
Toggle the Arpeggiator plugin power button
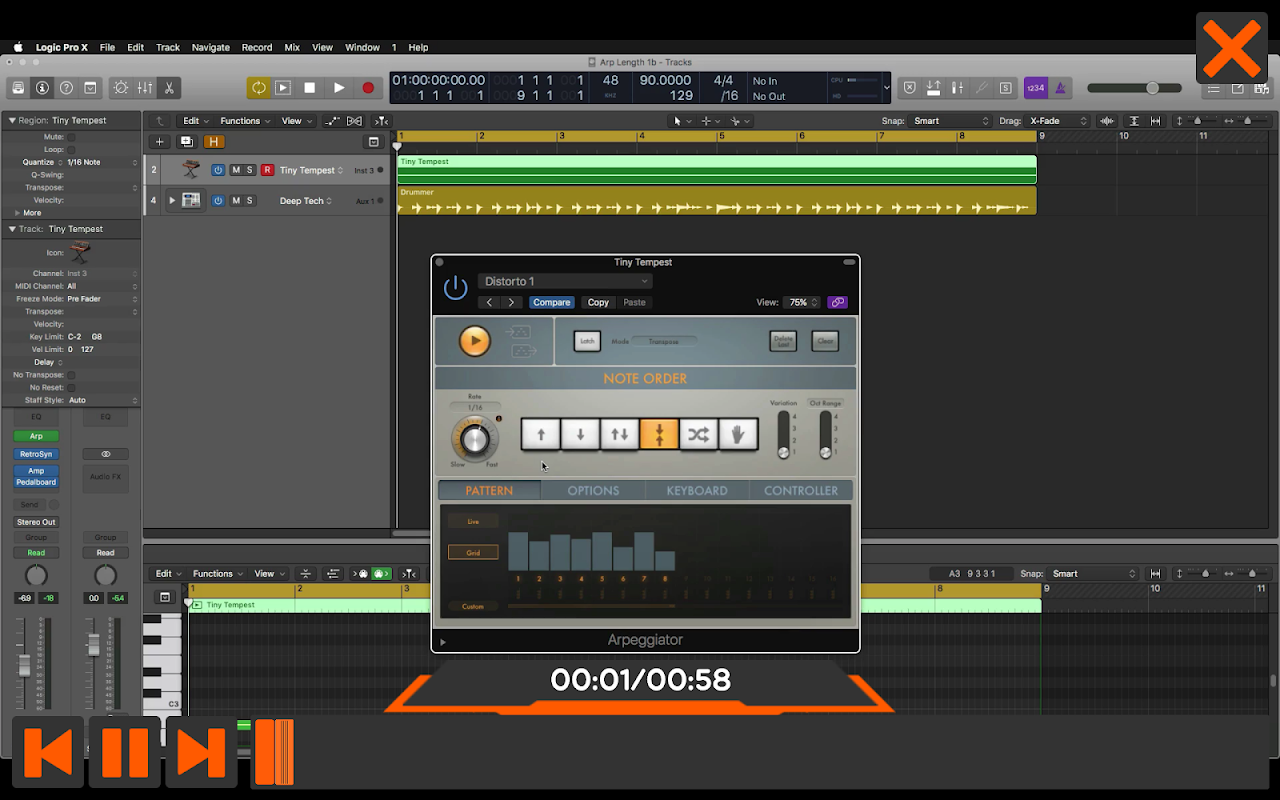pos(455,288)
